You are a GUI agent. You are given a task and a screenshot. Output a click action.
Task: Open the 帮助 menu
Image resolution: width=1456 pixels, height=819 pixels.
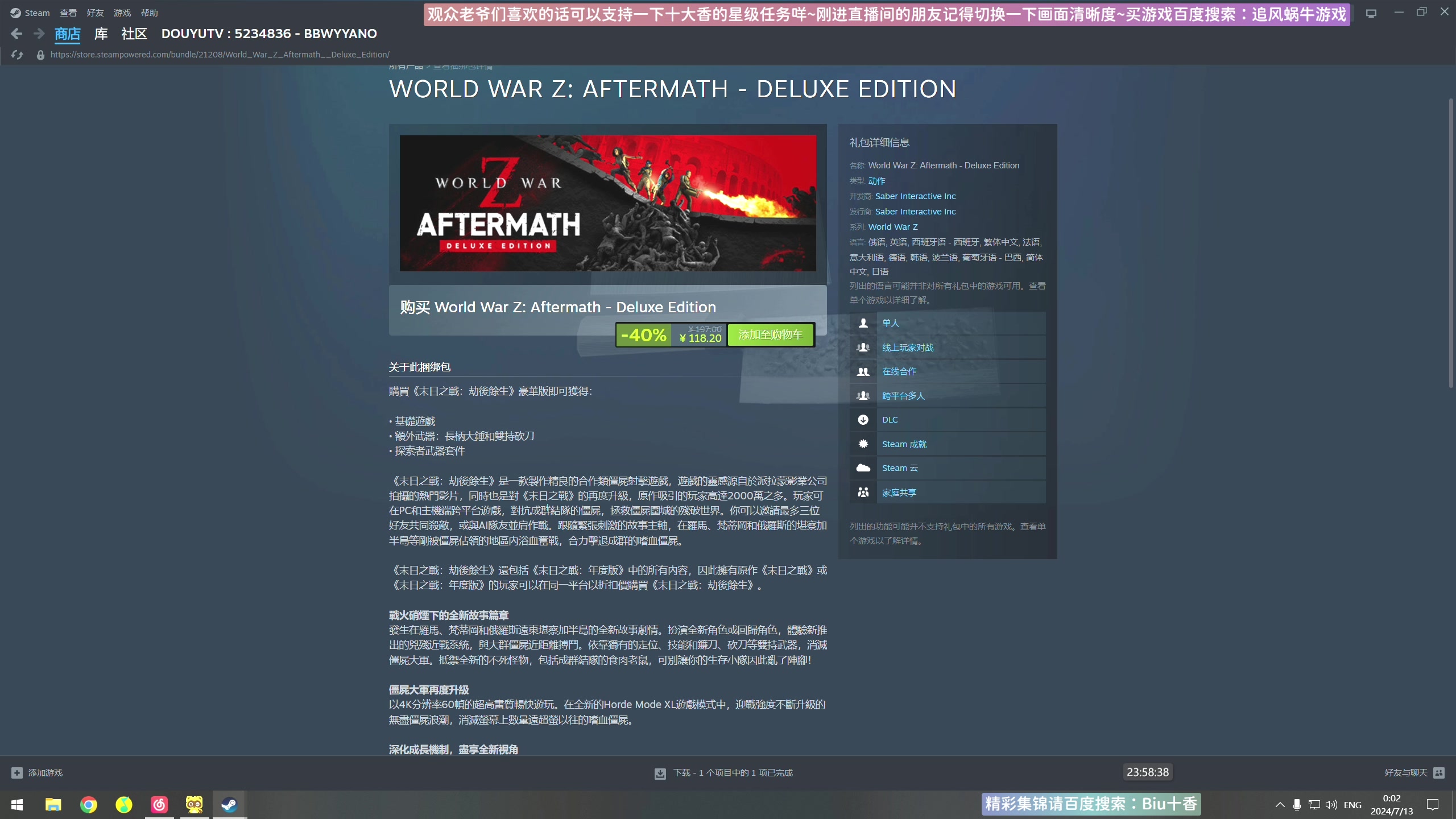coord(150,13)
